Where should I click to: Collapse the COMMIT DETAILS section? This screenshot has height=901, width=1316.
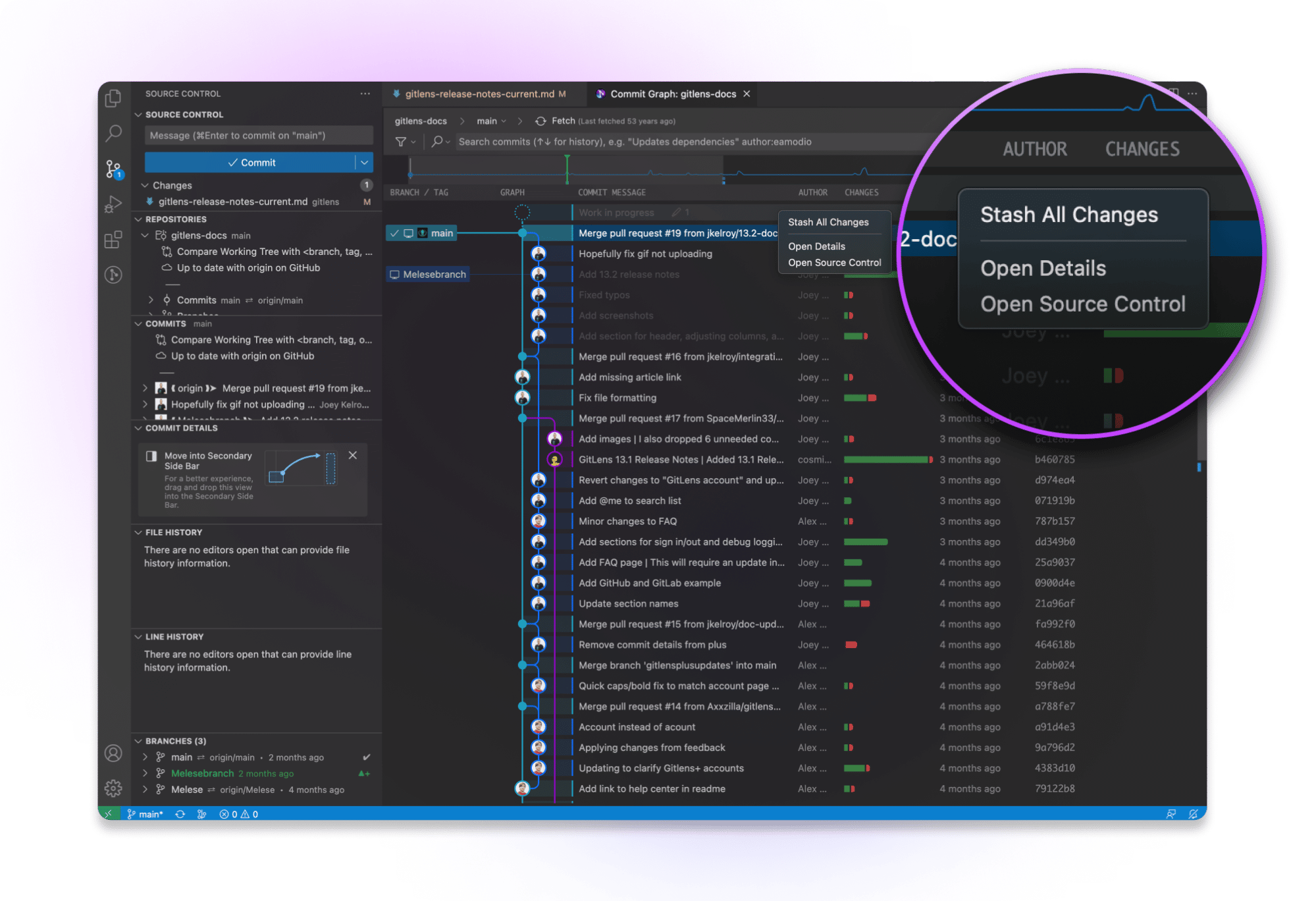(x=138, y=428)
